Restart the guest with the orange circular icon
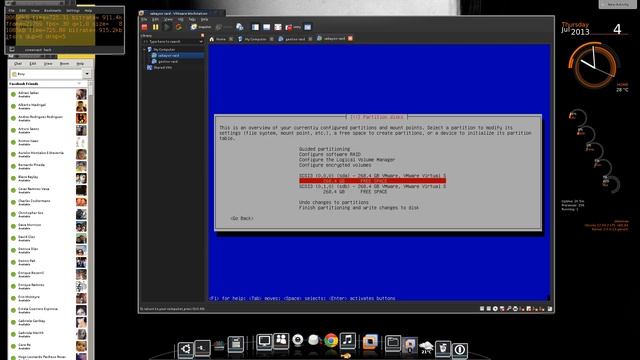The height and width of the screenshot is (360, 640). point(178,27)
